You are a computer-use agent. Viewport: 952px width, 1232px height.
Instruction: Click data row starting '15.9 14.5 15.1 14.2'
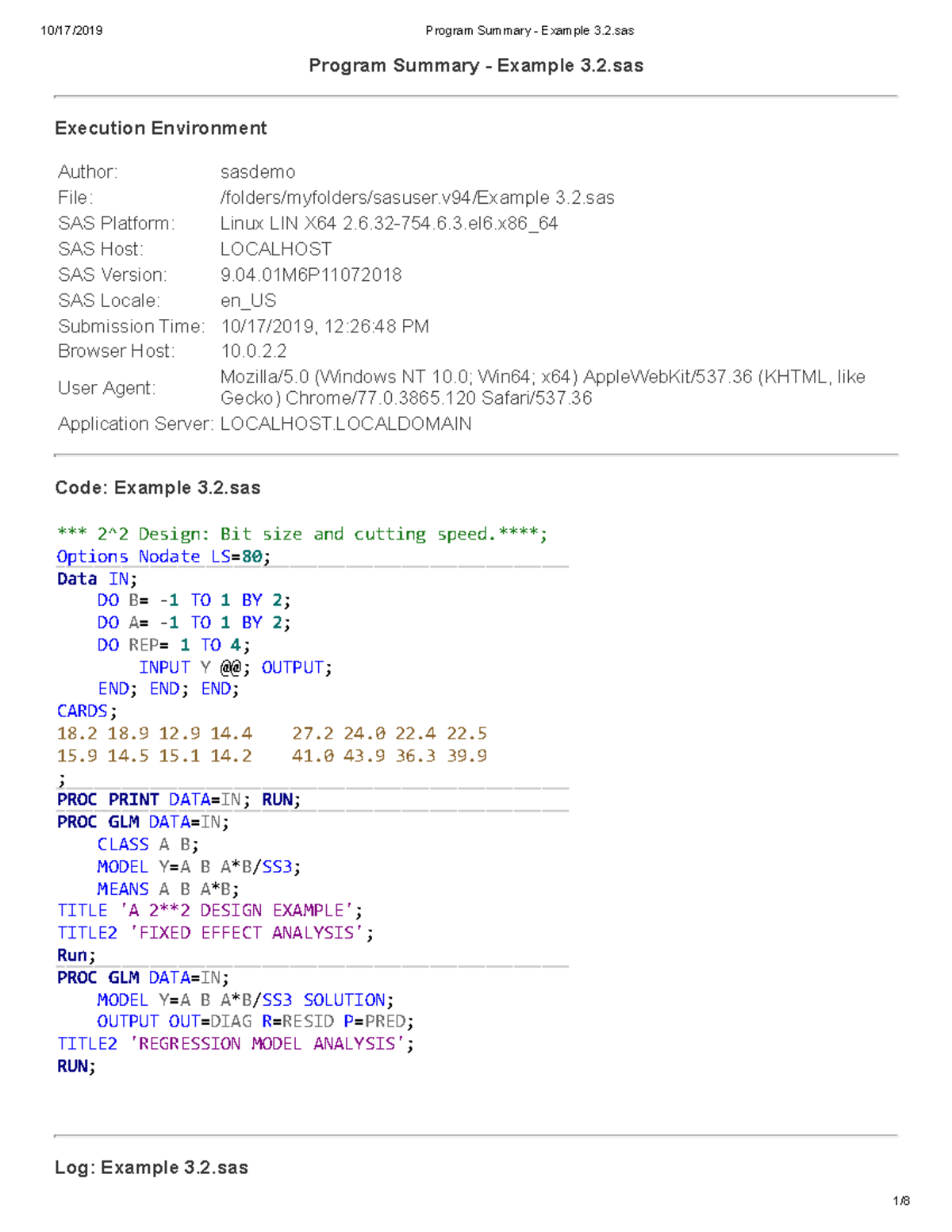coord(272,756)
